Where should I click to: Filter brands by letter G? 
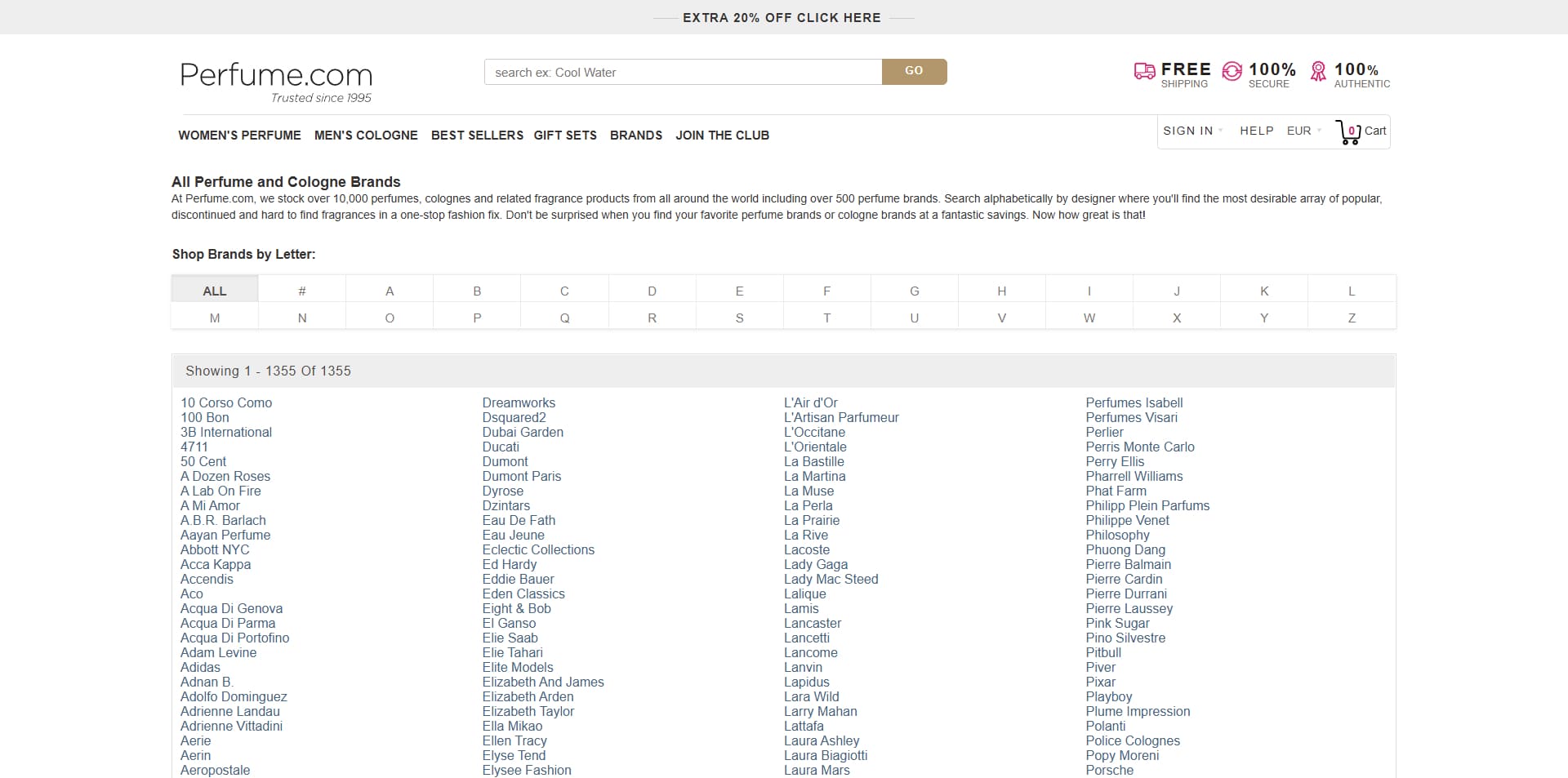tap(915, 291)
